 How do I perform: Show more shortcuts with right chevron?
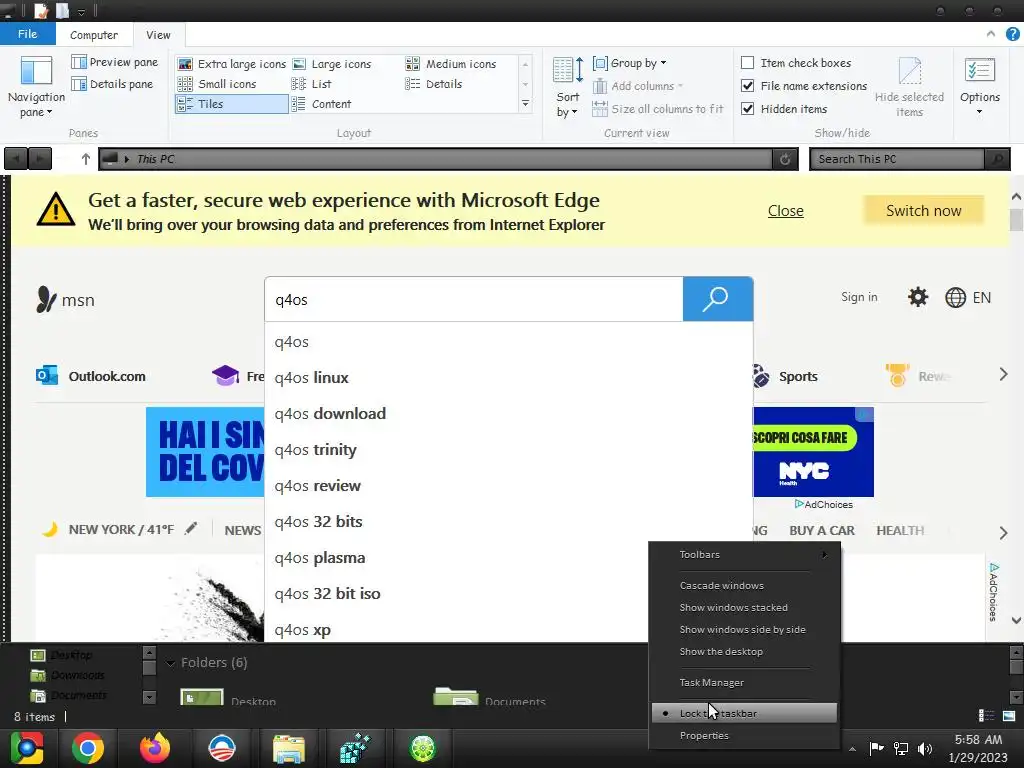(1003, 375)
